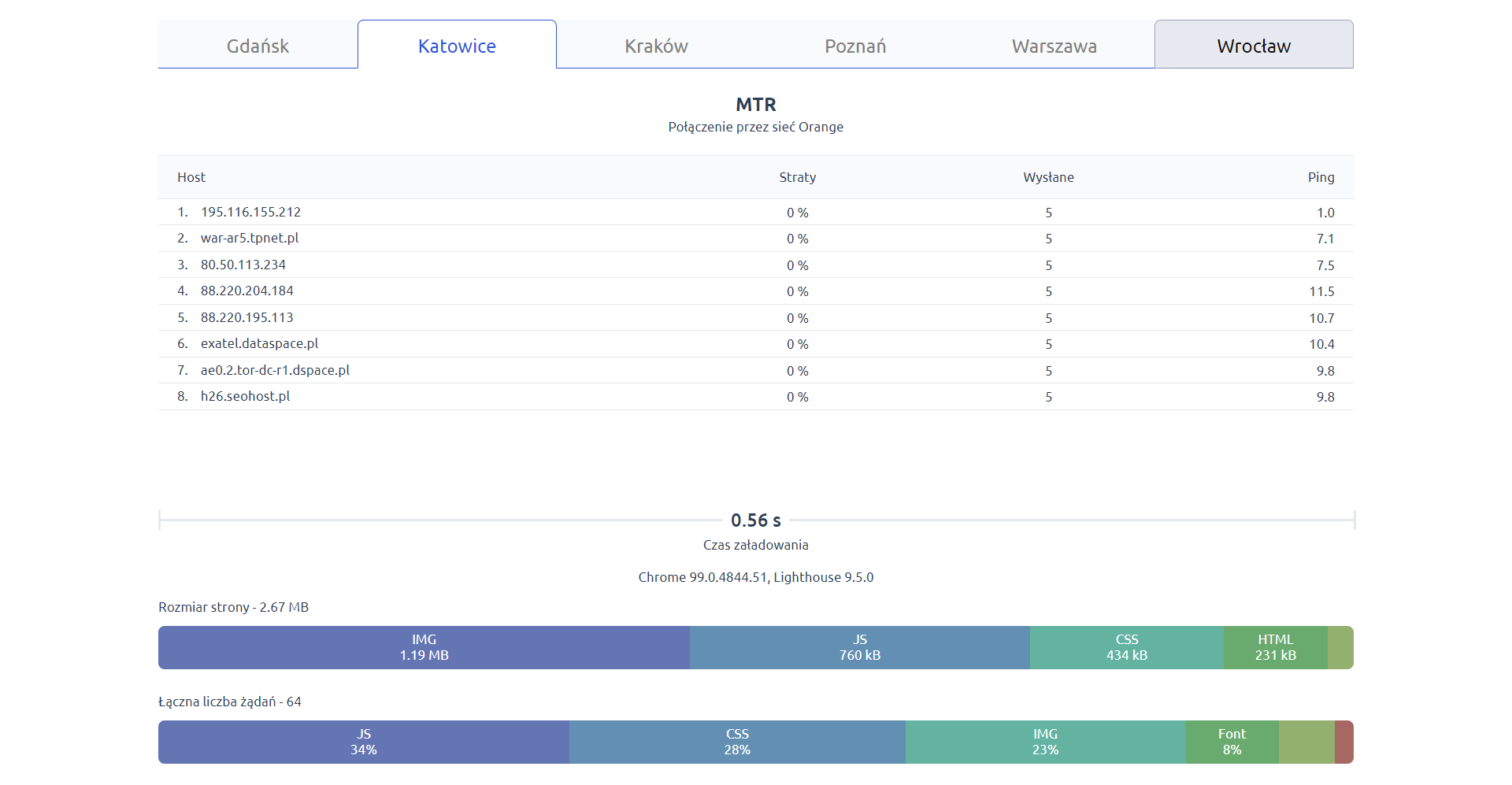The width and height of the screenshot is (1512, 785).
Task: Open the Wrocław tab
Action: point(1254,46)
